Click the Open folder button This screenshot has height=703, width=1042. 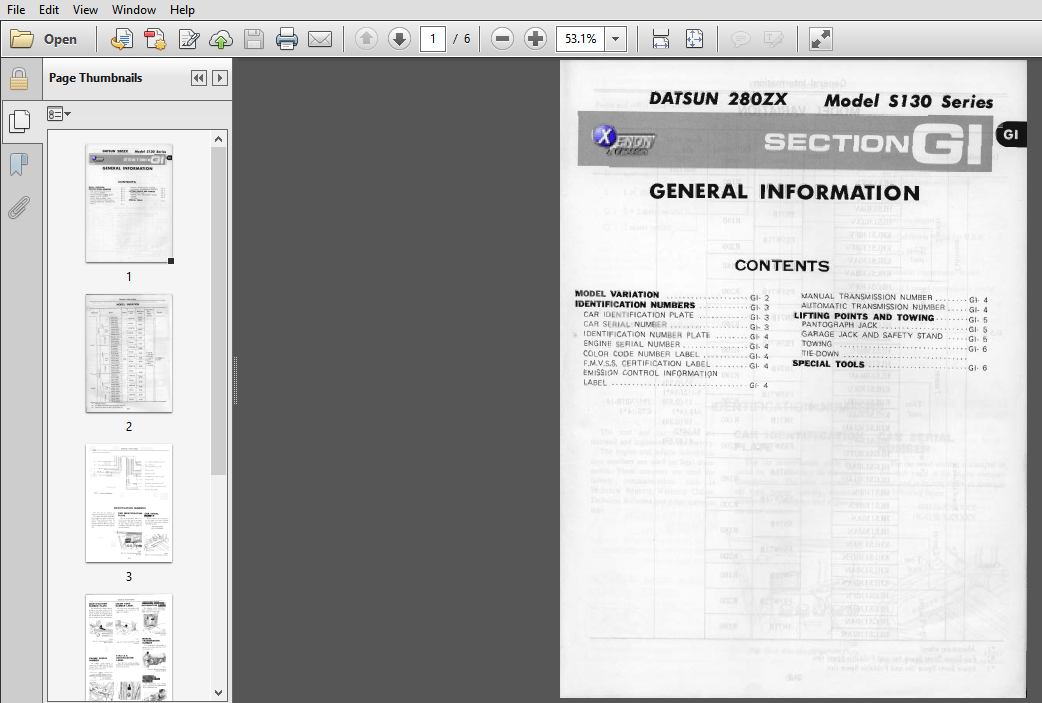click(44, 39)
